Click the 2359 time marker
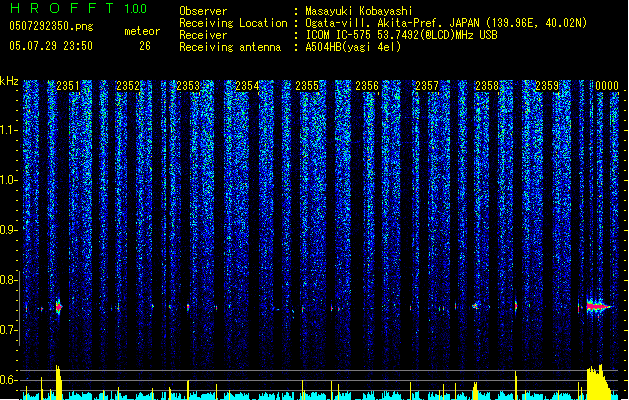The image size is (629, 400). (547, 86)
